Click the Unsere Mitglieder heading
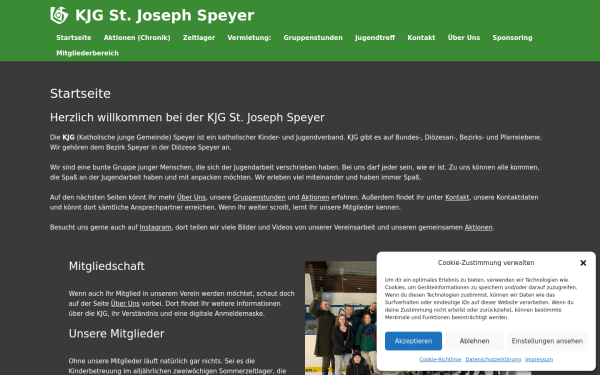Screen dimensions: 600x375 pyautogui.click(x=117, y=334)
